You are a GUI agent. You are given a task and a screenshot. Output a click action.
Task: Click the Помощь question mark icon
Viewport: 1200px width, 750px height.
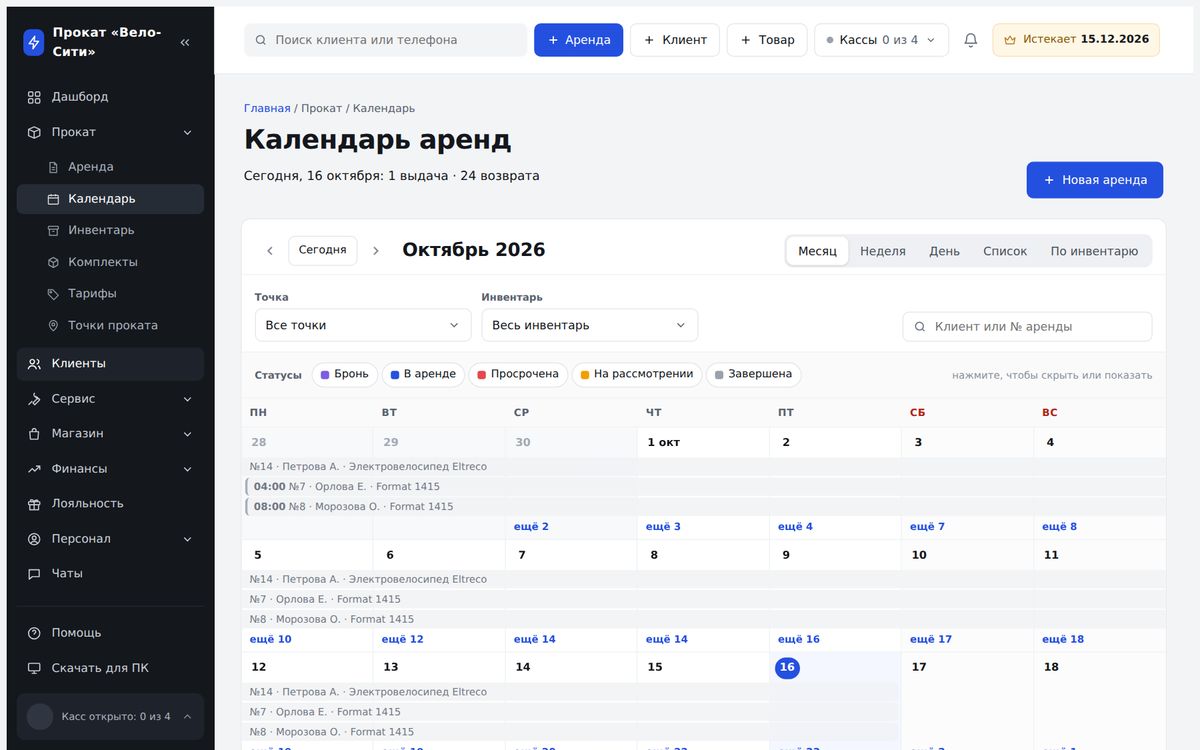(34, 633)
